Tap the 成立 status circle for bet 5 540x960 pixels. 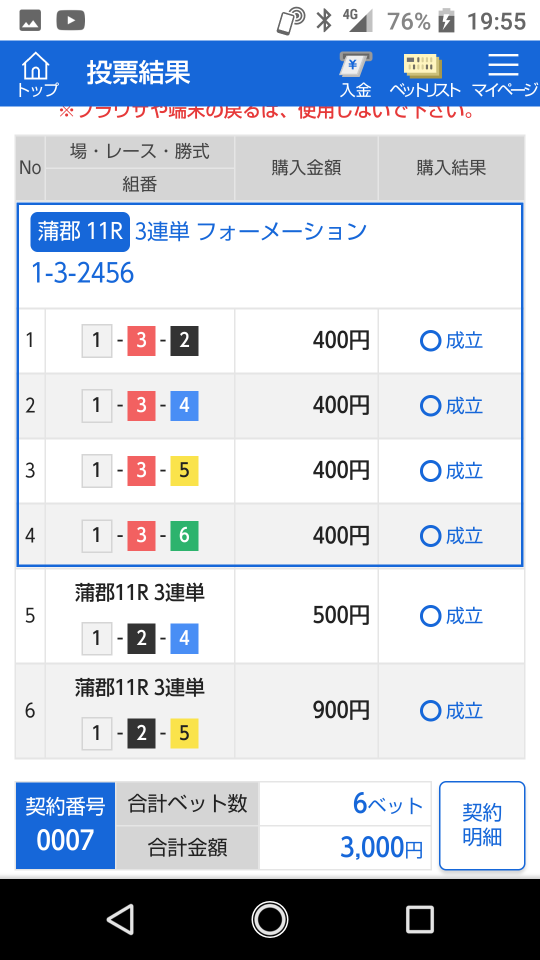pos(430,616)
